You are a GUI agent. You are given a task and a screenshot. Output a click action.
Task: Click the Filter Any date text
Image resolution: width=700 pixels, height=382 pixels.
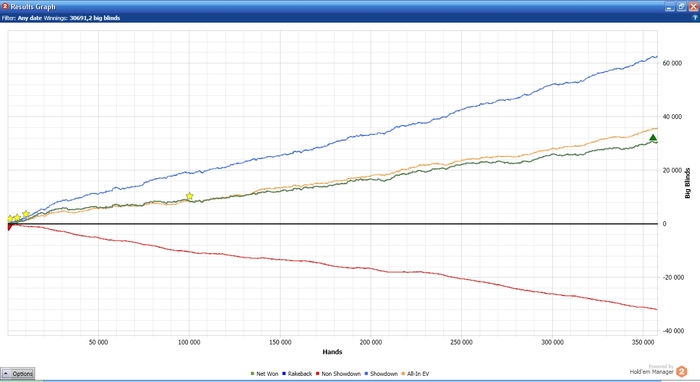[22, 18]
